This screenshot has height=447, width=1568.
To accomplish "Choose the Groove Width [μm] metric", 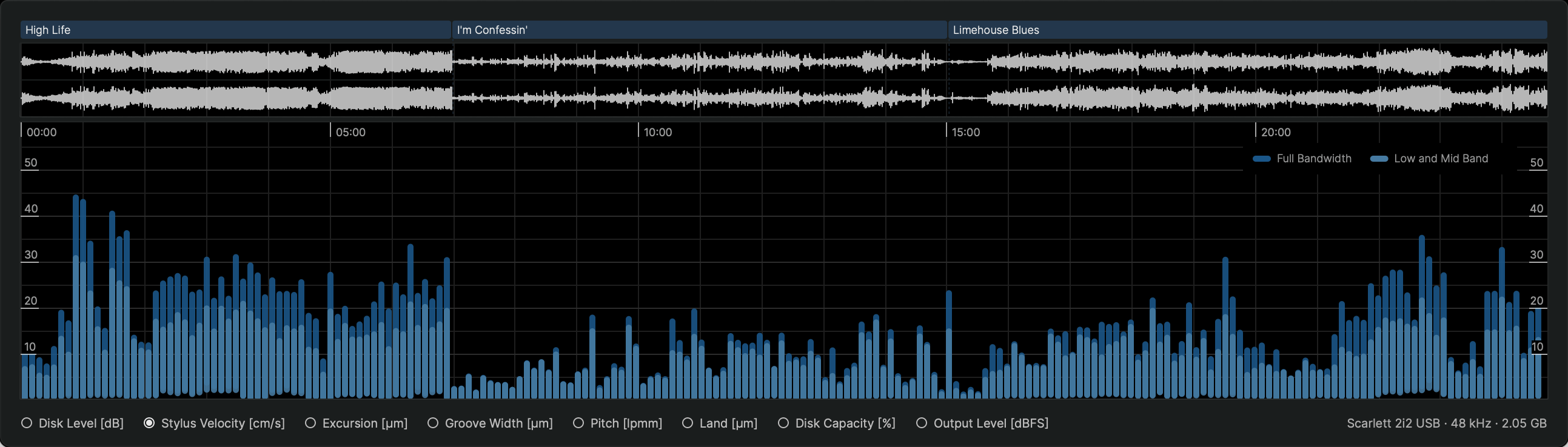I will click(x=433, y=423).
